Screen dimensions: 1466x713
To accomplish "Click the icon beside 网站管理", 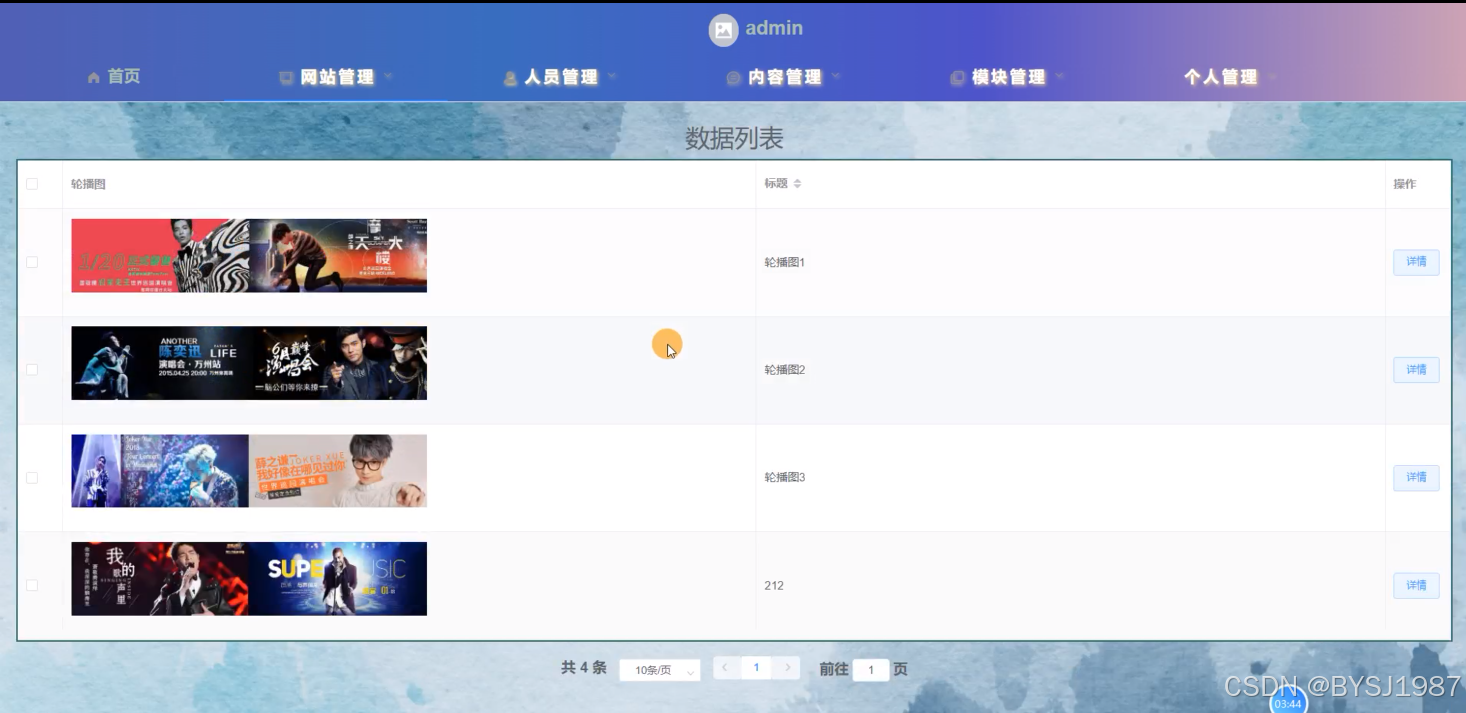I will click(286, 78).
